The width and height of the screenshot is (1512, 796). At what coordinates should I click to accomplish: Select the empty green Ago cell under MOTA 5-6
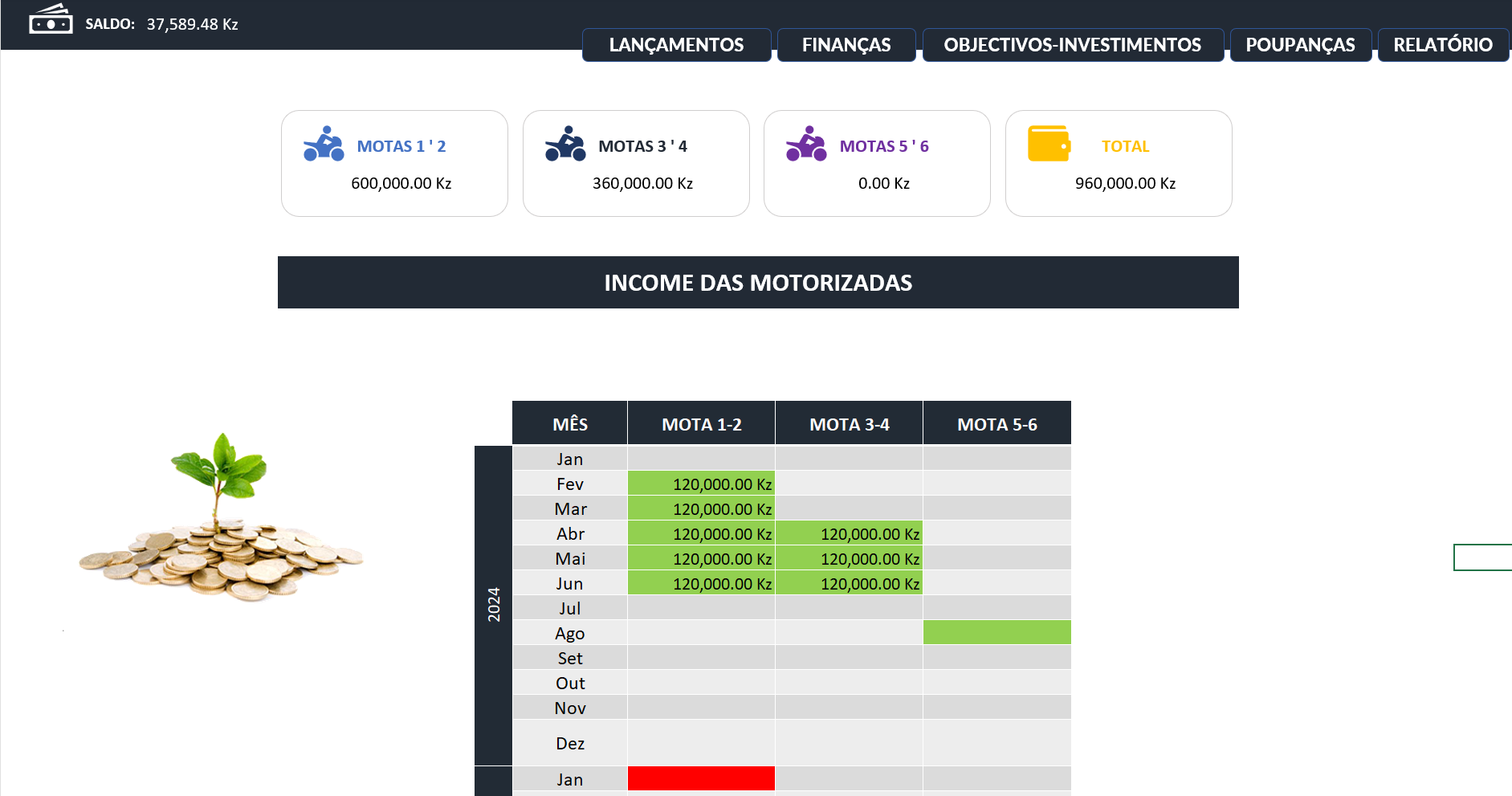[x=996, y=632]
